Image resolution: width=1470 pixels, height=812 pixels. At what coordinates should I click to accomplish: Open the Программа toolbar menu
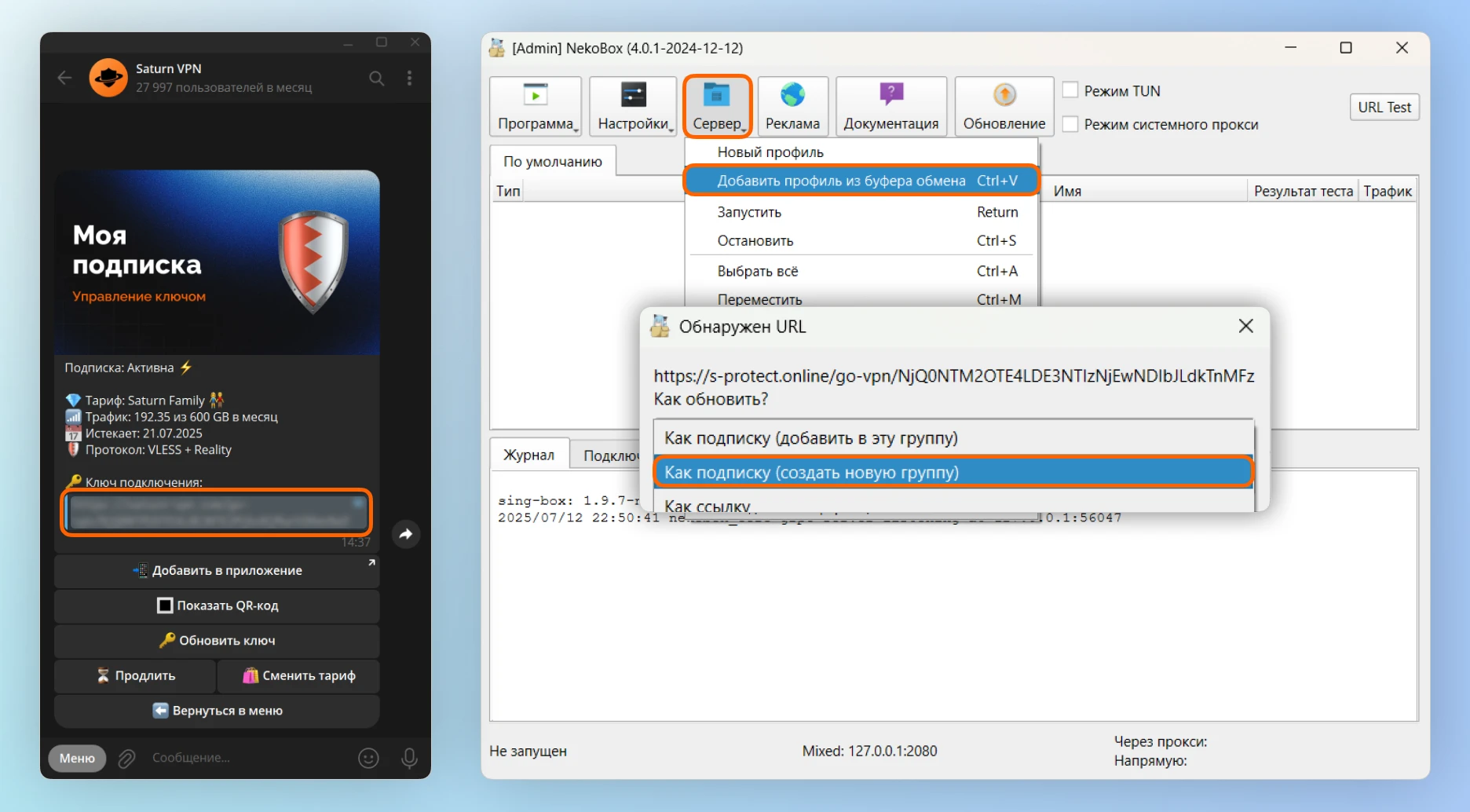tap(536, 106)
